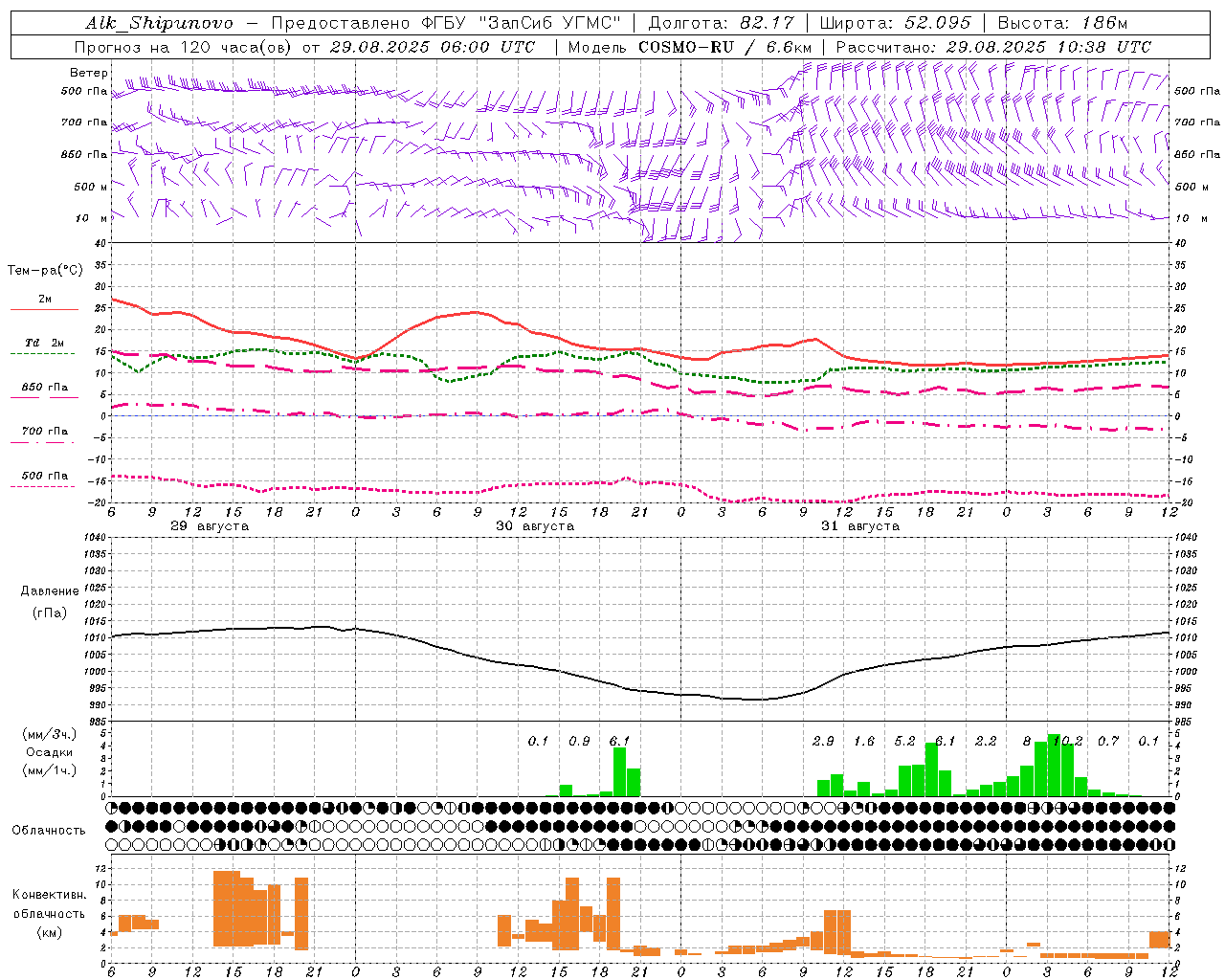Image resolution: width=1225 pixels, height=980 pixels.
Task: Select the date label 31 августа
Action: point(860,526)
